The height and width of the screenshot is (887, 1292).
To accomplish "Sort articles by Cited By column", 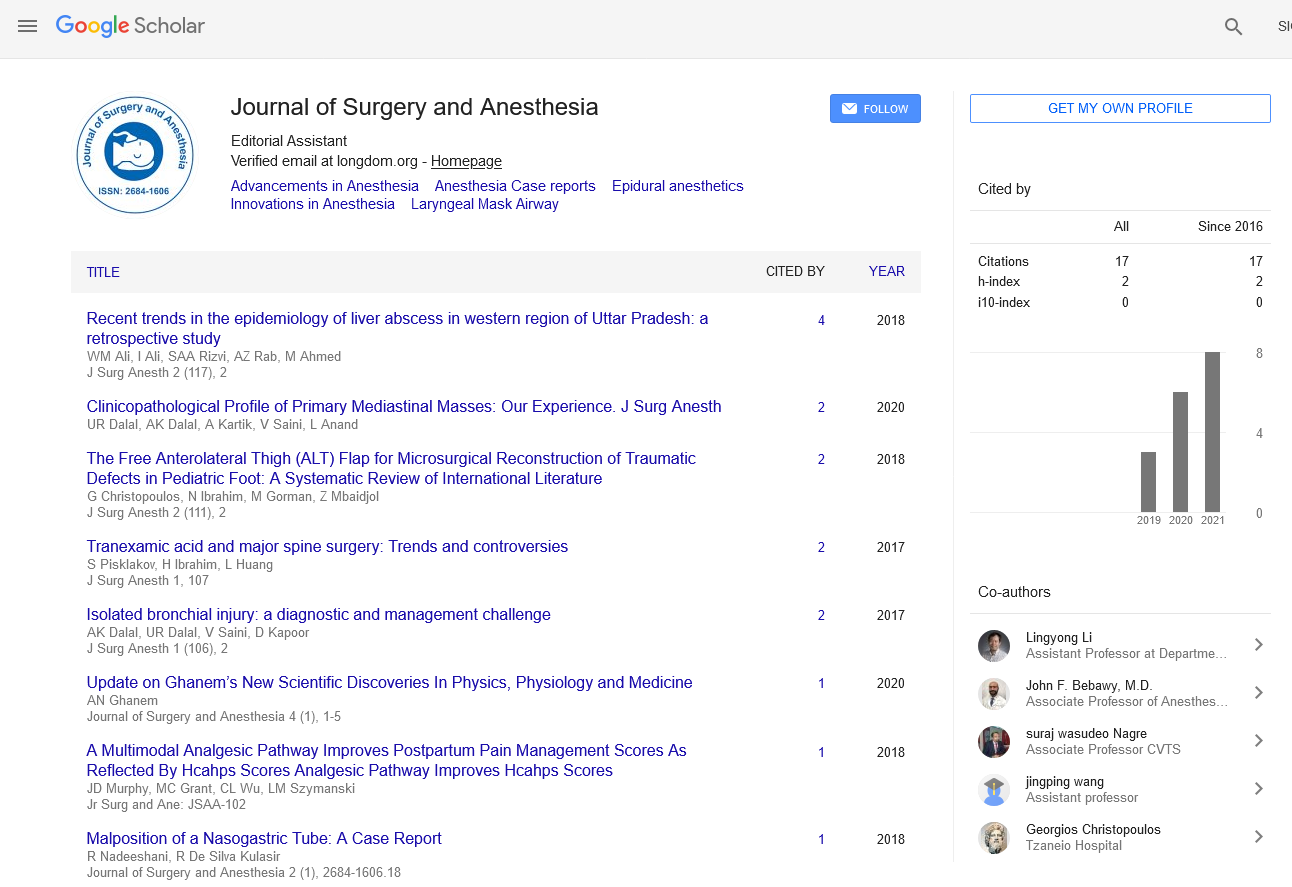I will 795,271.
